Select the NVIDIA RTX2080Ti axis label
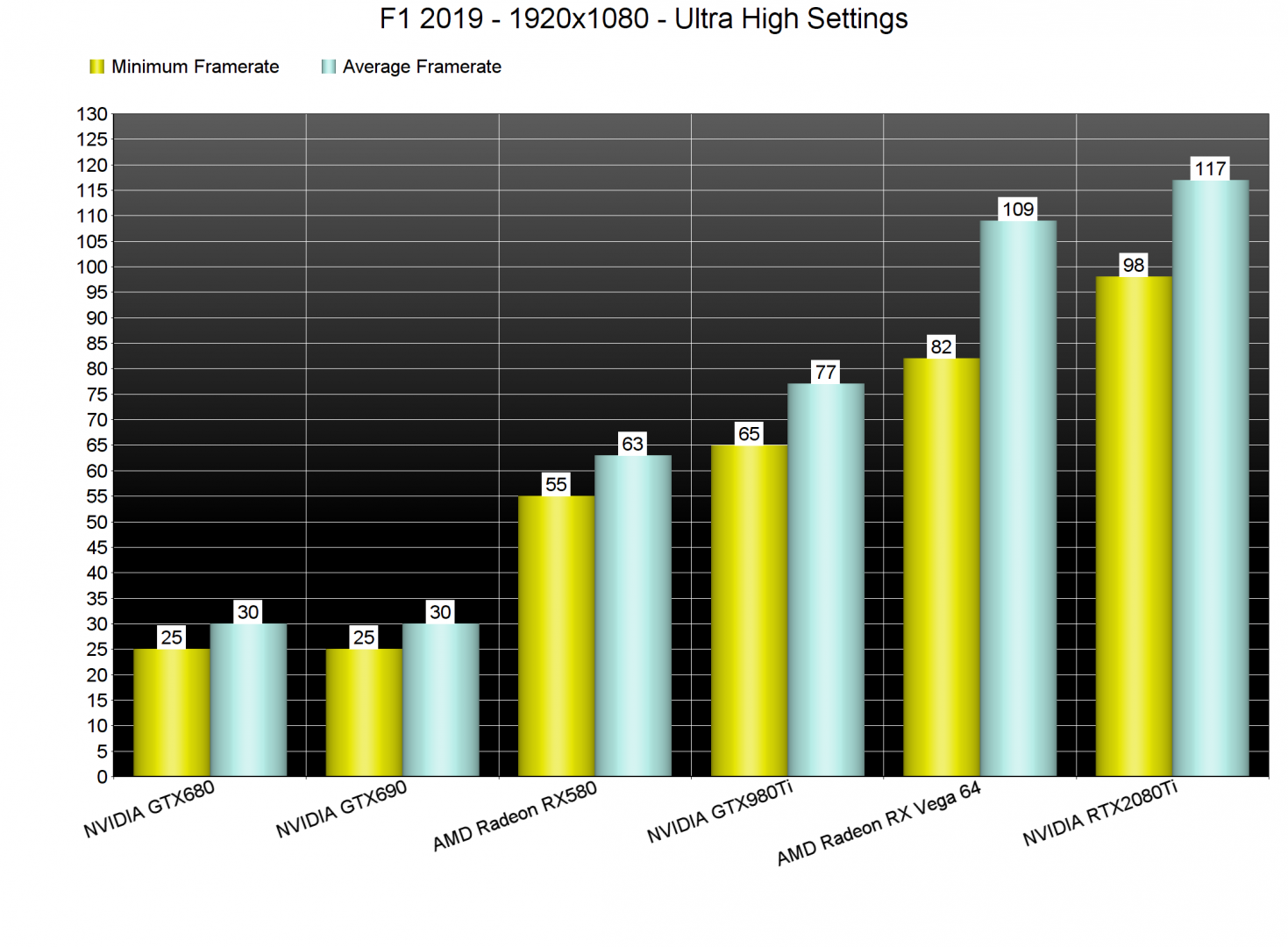 1099,814
